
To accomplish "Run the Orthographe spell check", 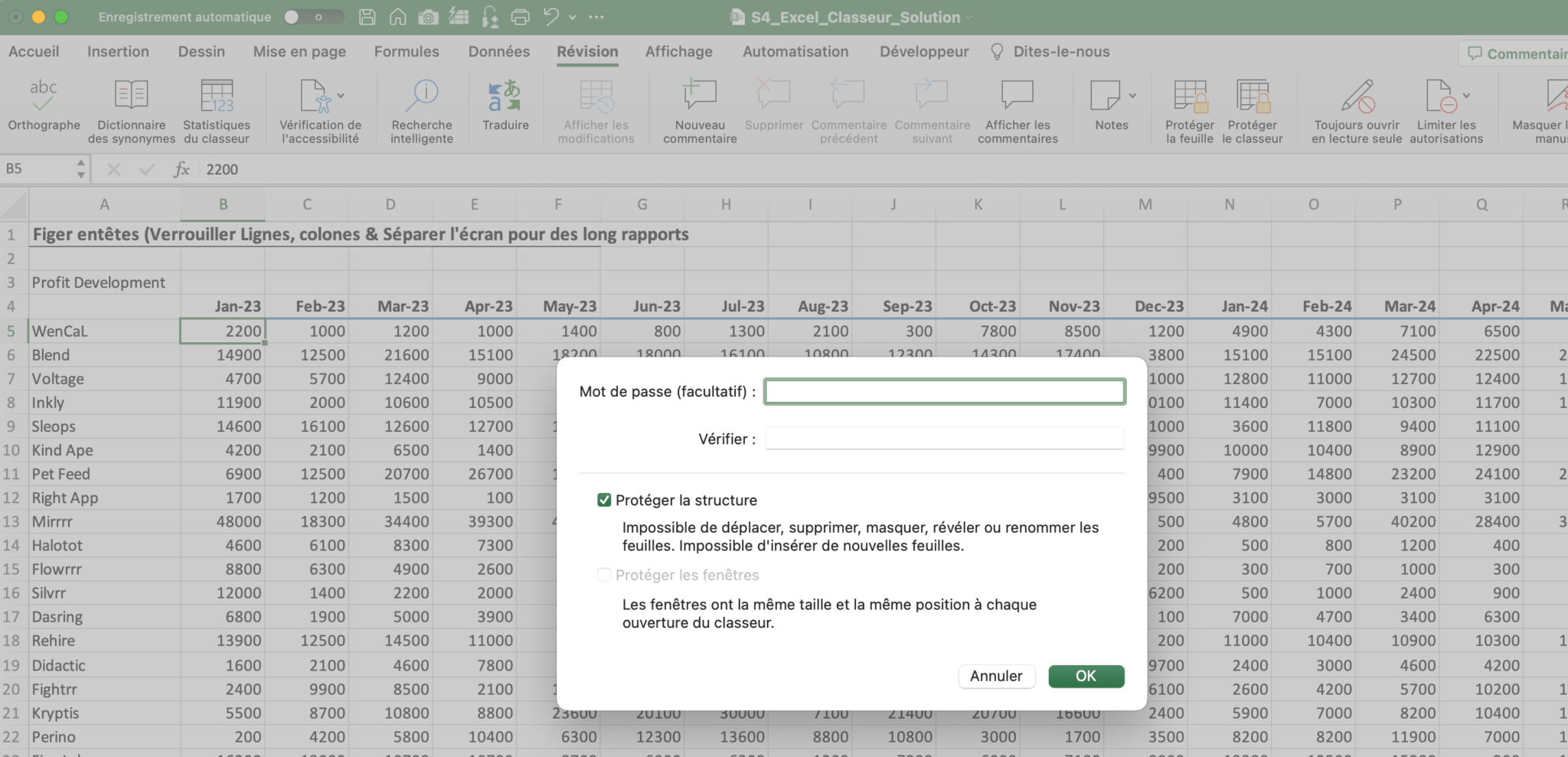I will 44,107.
